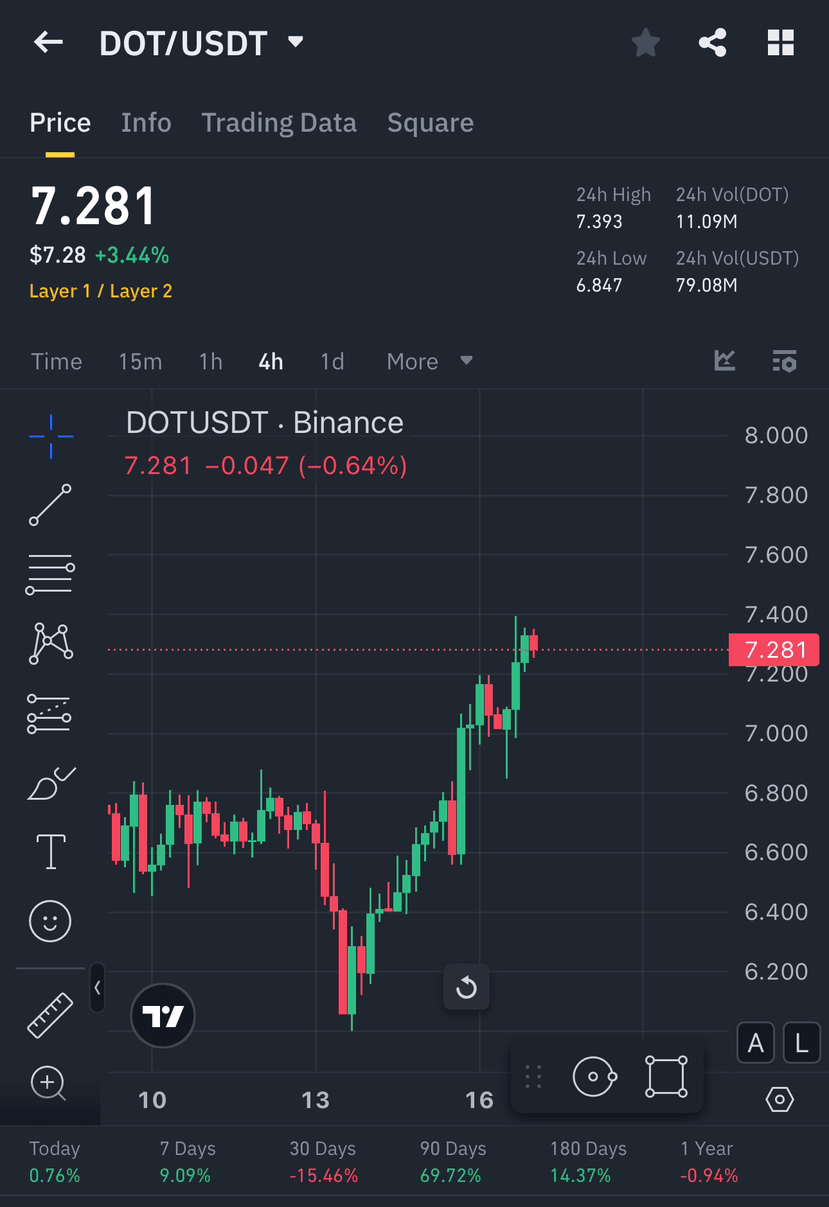
Task: Click date label 13 on time axis
Action: (x=315, y=1100)
